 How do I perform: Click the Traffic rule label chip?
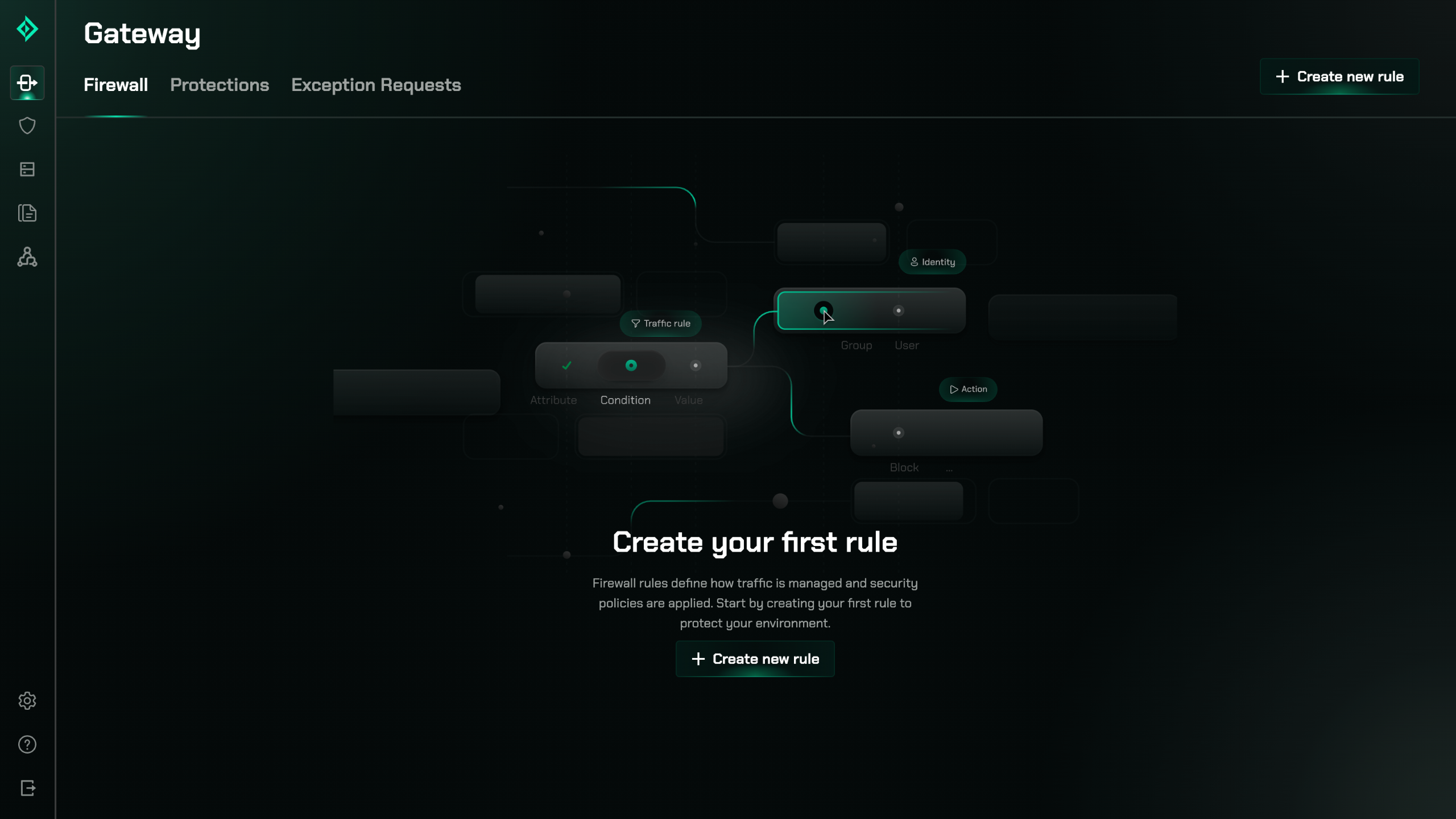coord(661,324)
